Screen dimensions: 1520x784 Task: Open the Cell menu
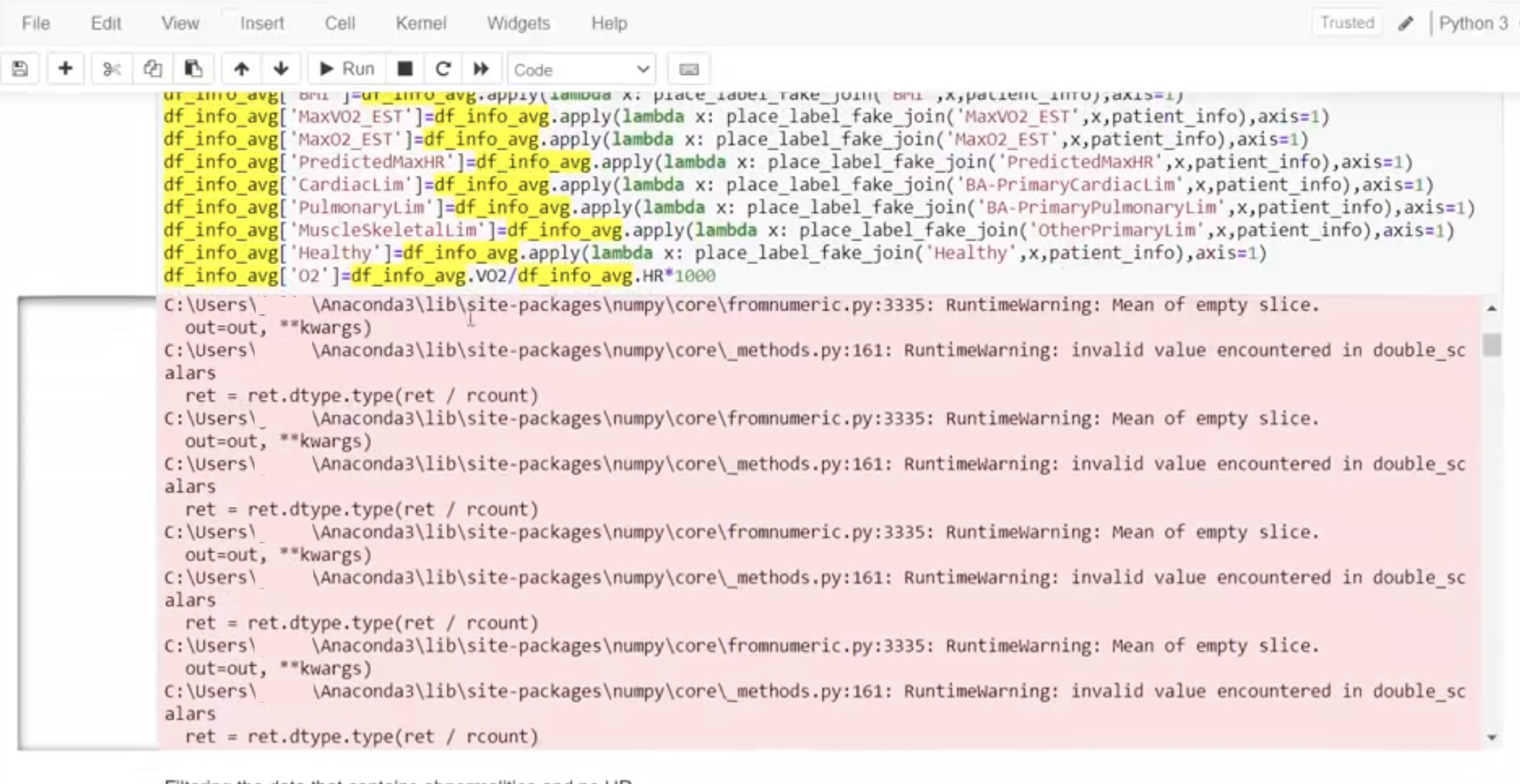[x=340, y=23]
